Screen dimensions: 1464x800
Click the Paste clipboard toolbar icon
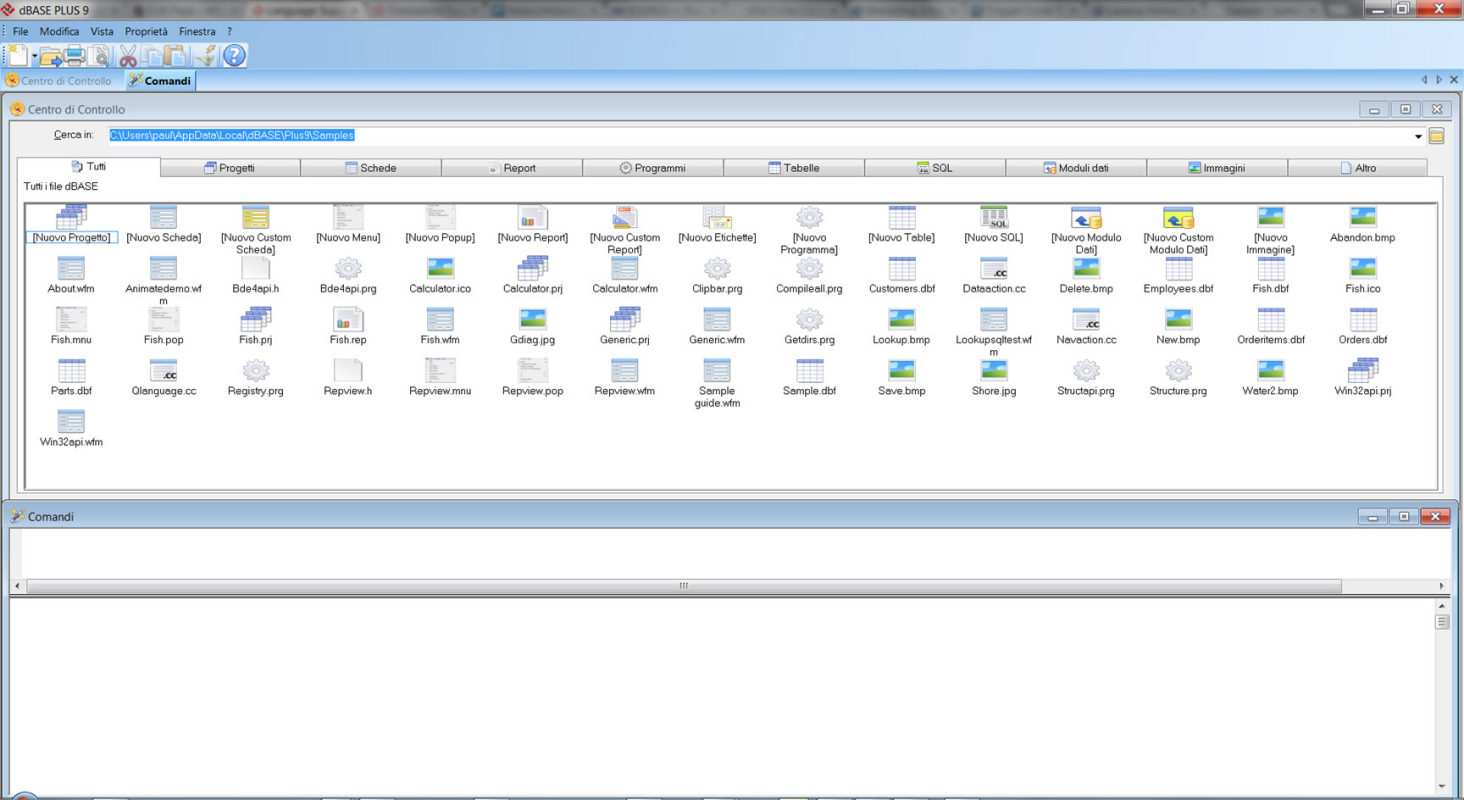[x=176, y=56]
